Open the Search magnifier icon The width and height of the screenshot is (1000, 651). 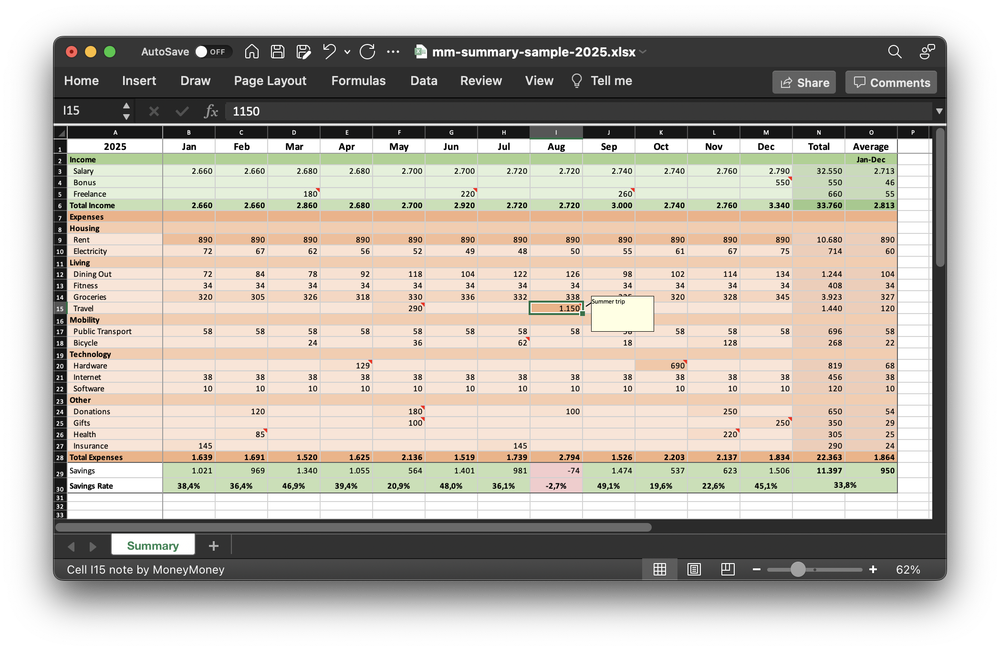(x=895, y=51)
